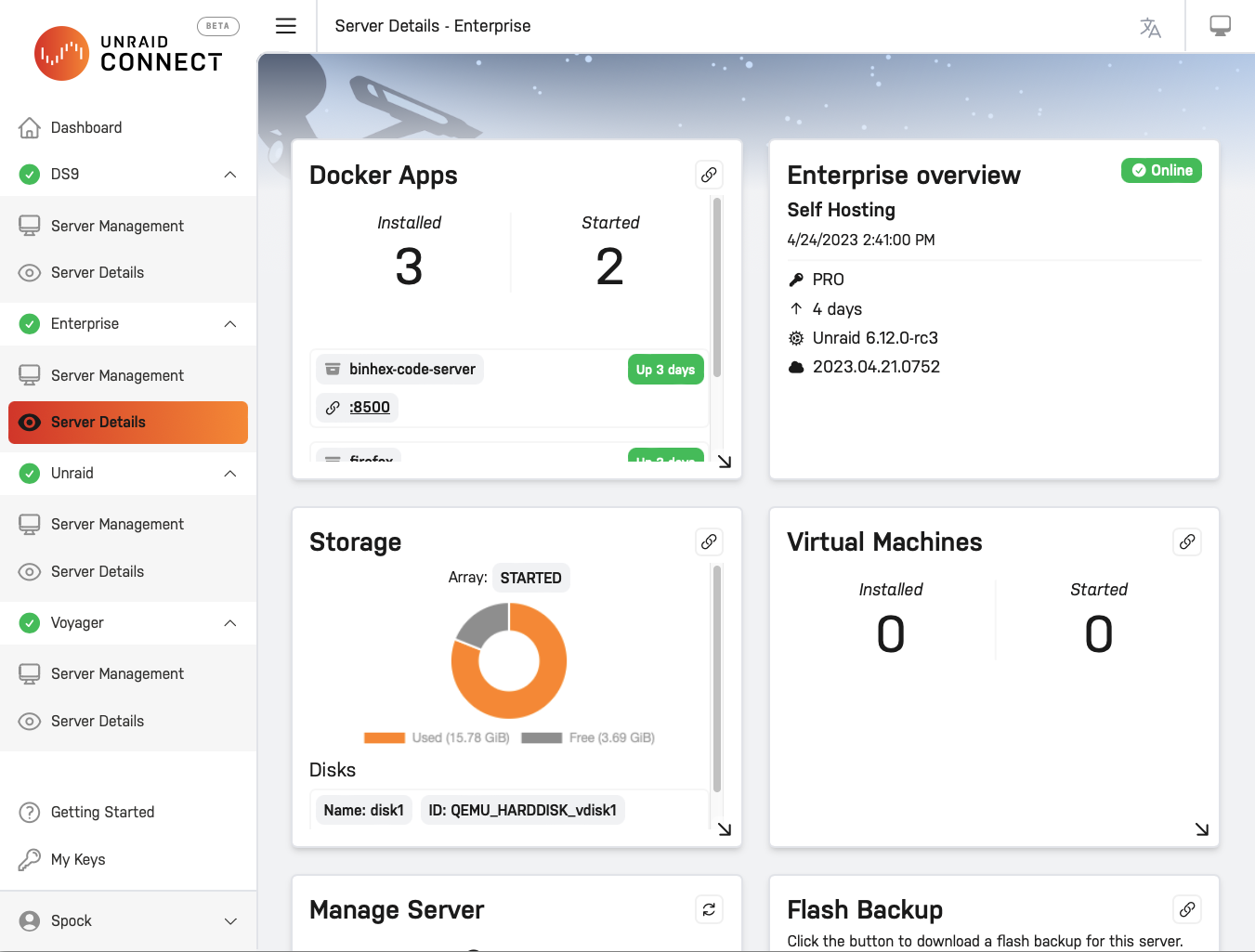Screen dimensions: 1255x952
Task: Select the active Enterprise Server Details item
Action: [x=128, y=423]
